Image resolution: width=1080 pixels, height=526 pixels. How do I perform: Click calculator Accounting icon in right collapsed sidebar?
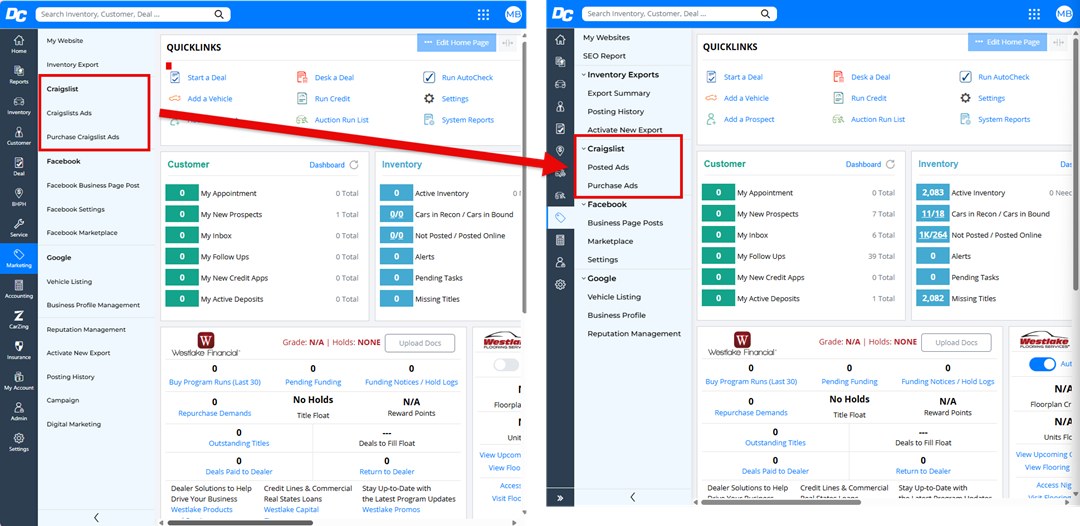560,240
